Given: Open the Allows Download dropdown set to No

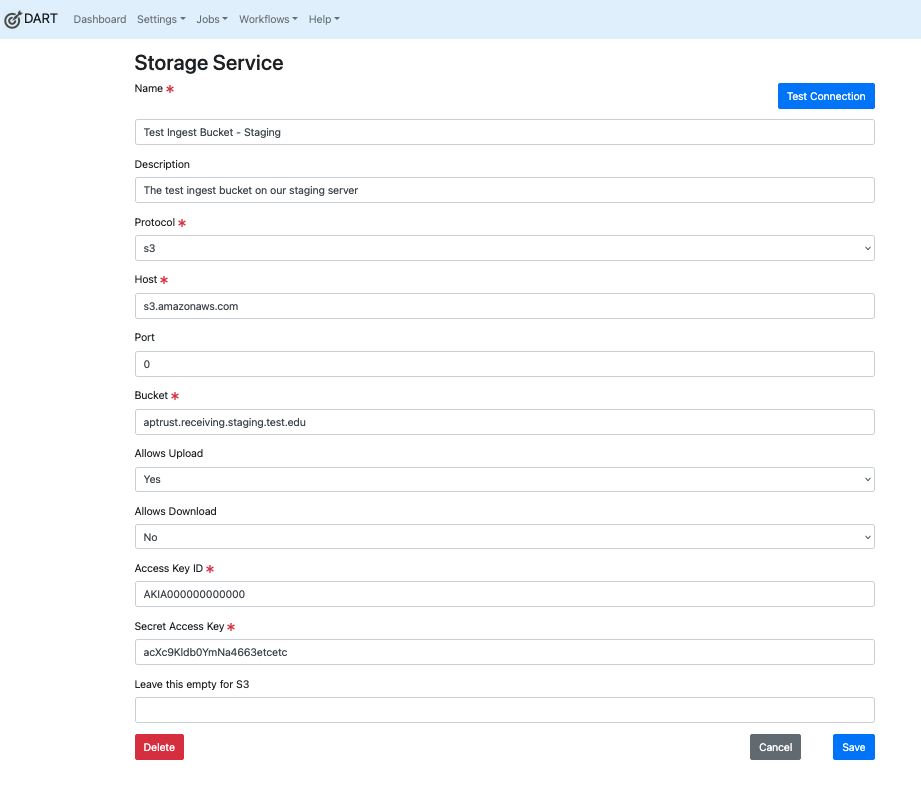Looking at the screenshot, I should pyautogui.click(x=504, y=537).
